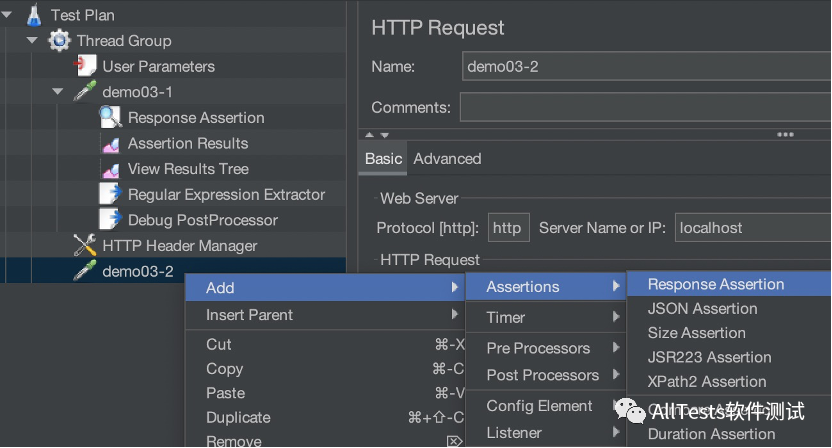Viewport: 832px width, 448px height.
Task: Click the Debug PostProcessor icon
Action: pos(111,220)
